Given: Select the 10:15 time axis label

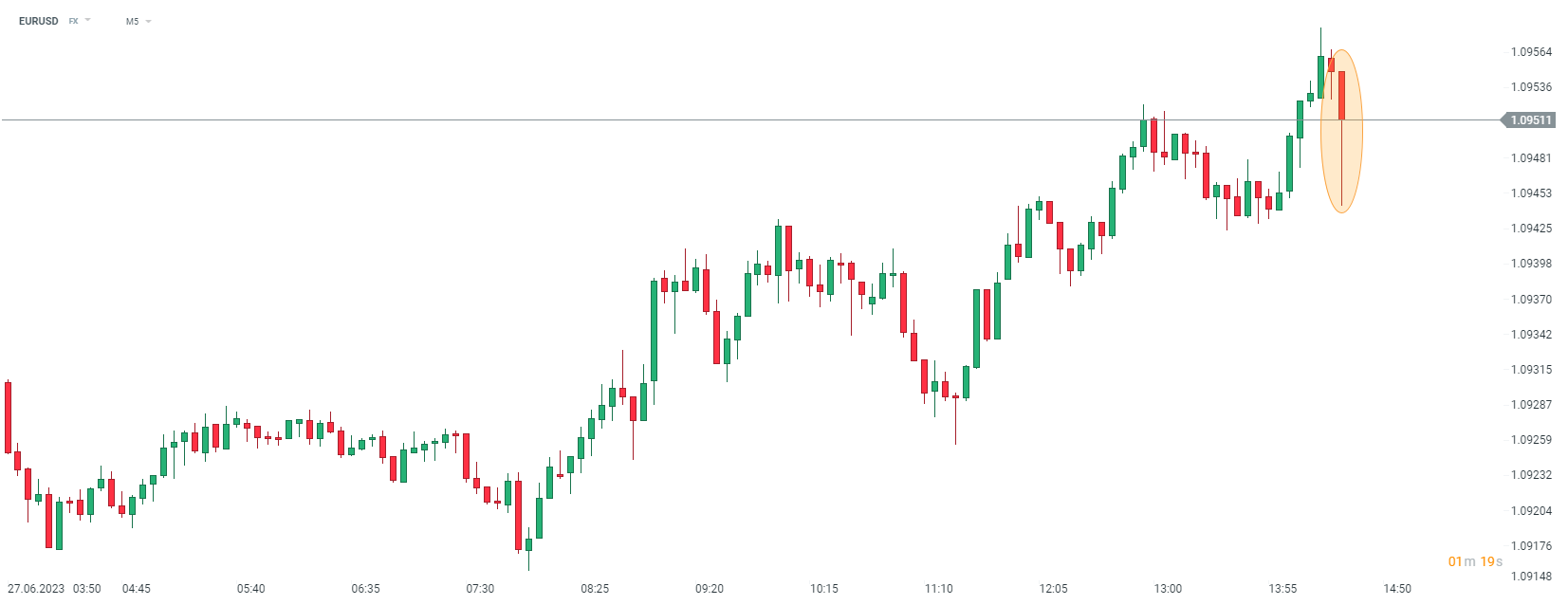Looking at the screenshot, I should [x=824, y=589].
